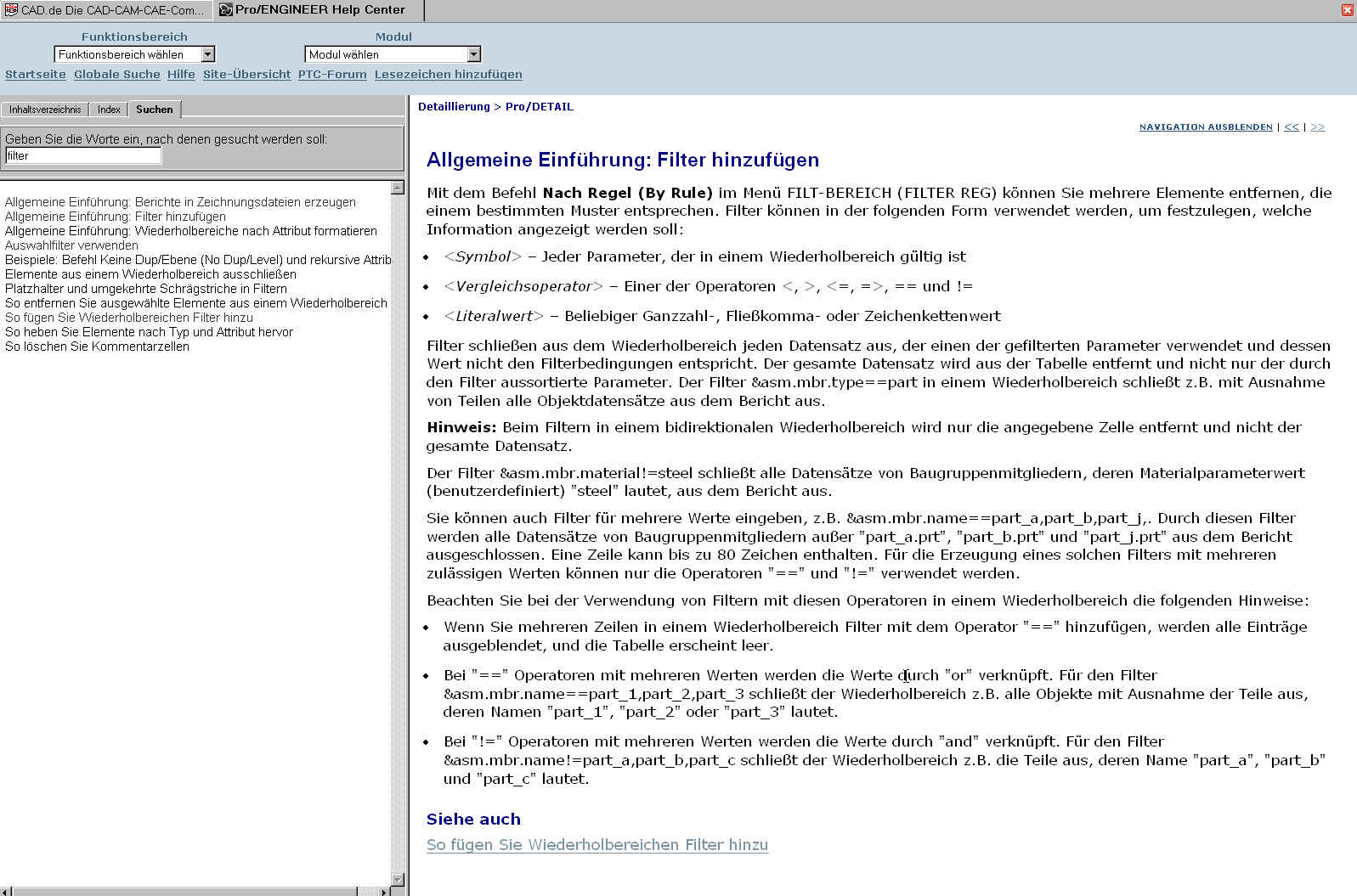Click Lesezeichen hinzufügen link
The image size is (1357, 896).
[449, 75]
